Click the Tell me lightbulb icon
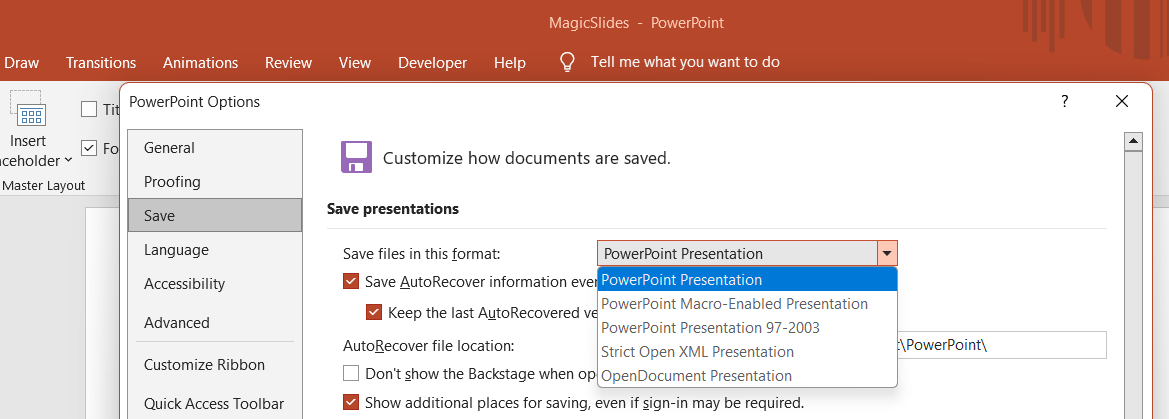Screen dimensions: 1169x419 pyautogui.click(x=567, y=62)
